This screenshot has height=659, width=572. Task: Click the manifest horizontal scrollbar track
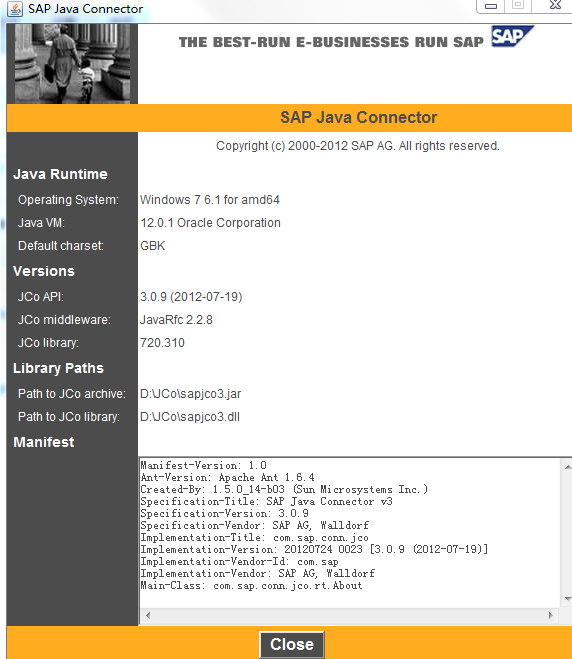pyautogui.click(x=349, y=615)
